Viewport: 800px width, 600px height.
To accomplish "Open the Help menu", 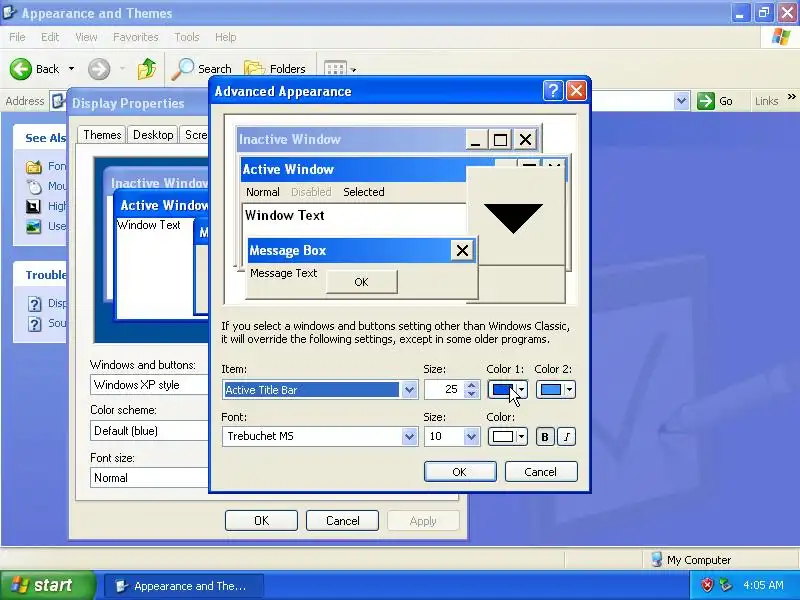I will pyautogui.click(x=226, y=37).
